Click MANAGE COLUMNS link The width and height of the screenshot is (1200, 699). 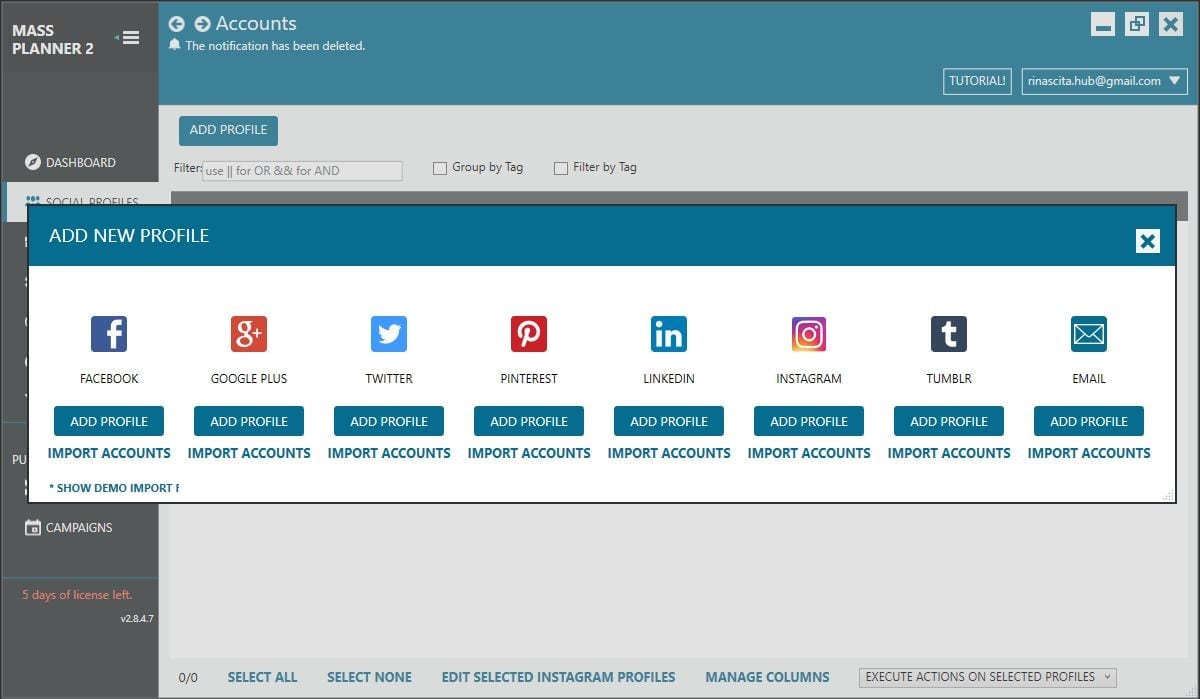click(767, 677)
